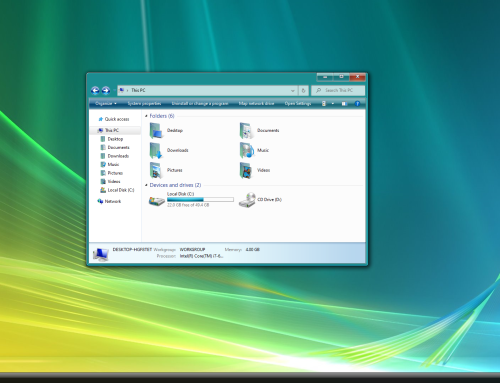The width and height of the screenshot is (500, 383).
Task: Collapse the Folders (6) group
Action: [x=146, y=116]
